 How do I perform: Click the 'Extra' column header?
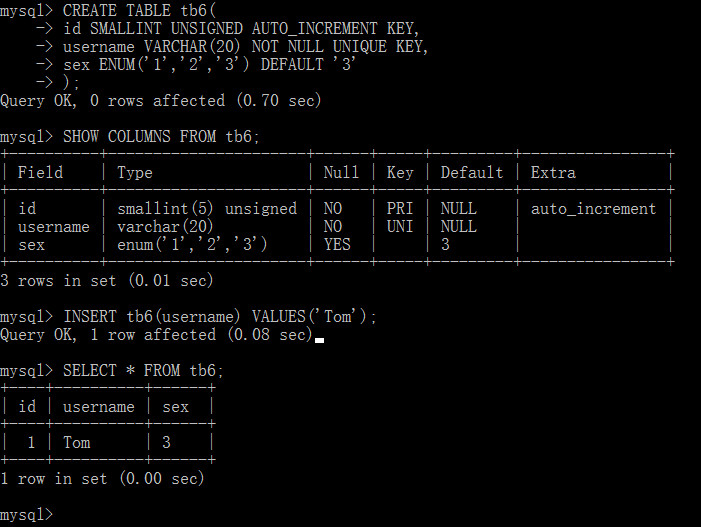(x=553, y=173)
